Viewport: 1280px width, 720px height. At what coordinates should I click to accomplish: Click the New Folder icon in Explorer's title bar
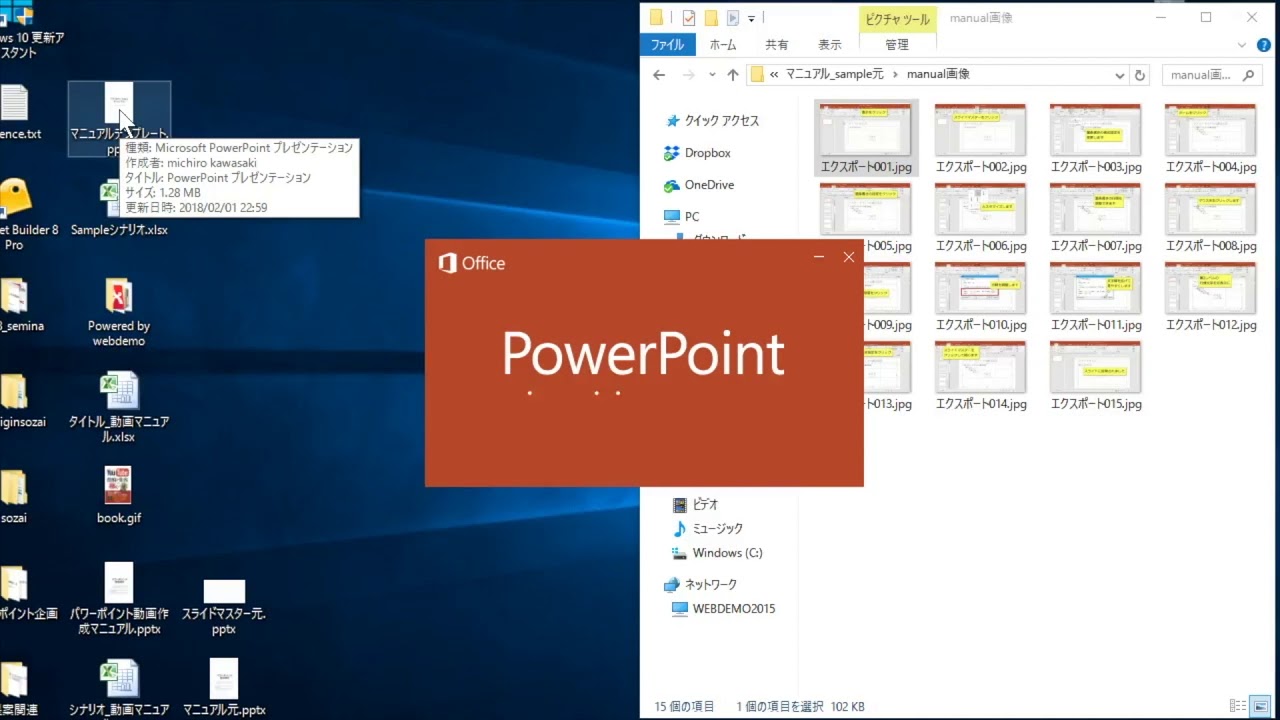click(x=711, y=17)
